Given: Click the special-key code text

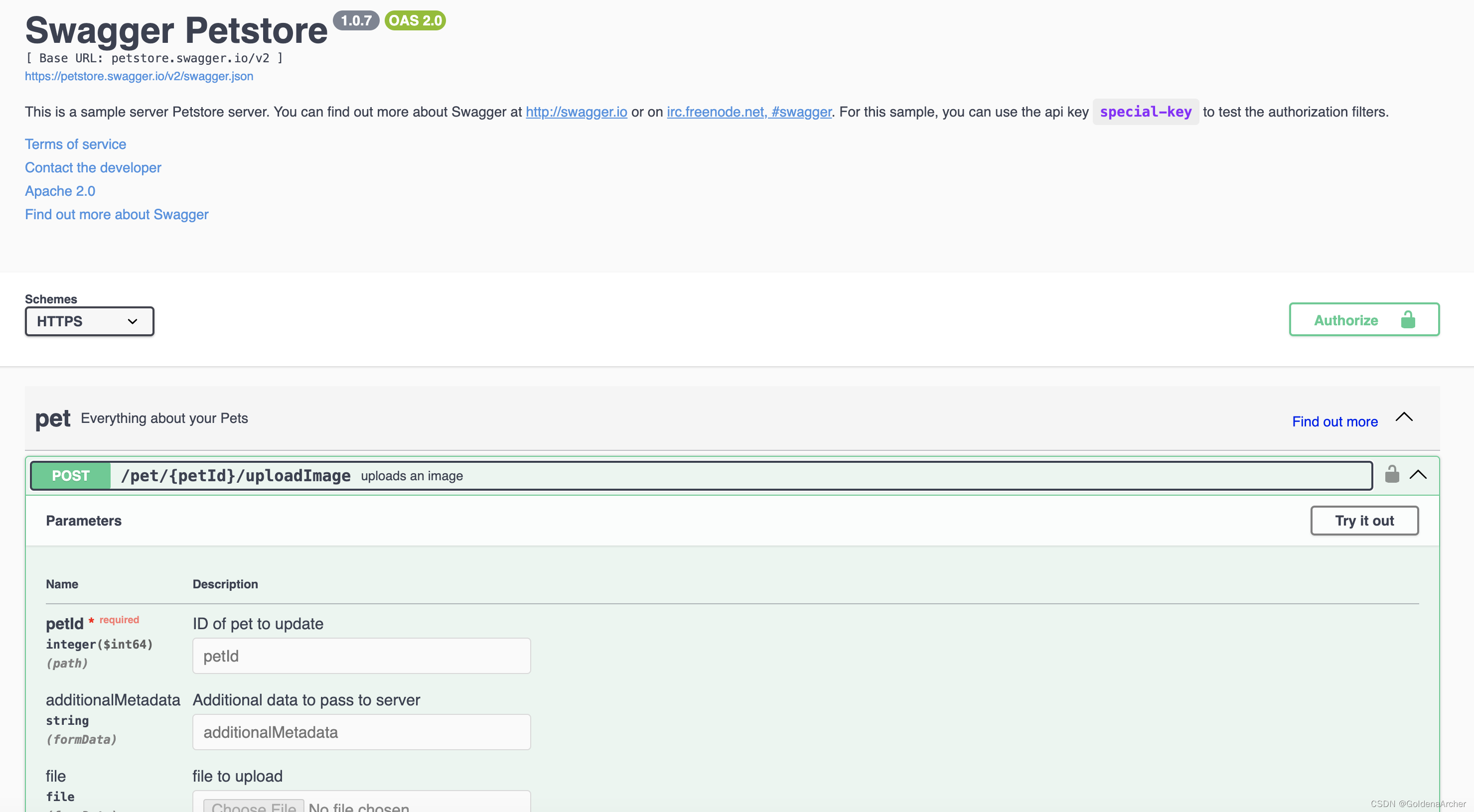Looking at the screenshot, I should (x=1146, y=112).
